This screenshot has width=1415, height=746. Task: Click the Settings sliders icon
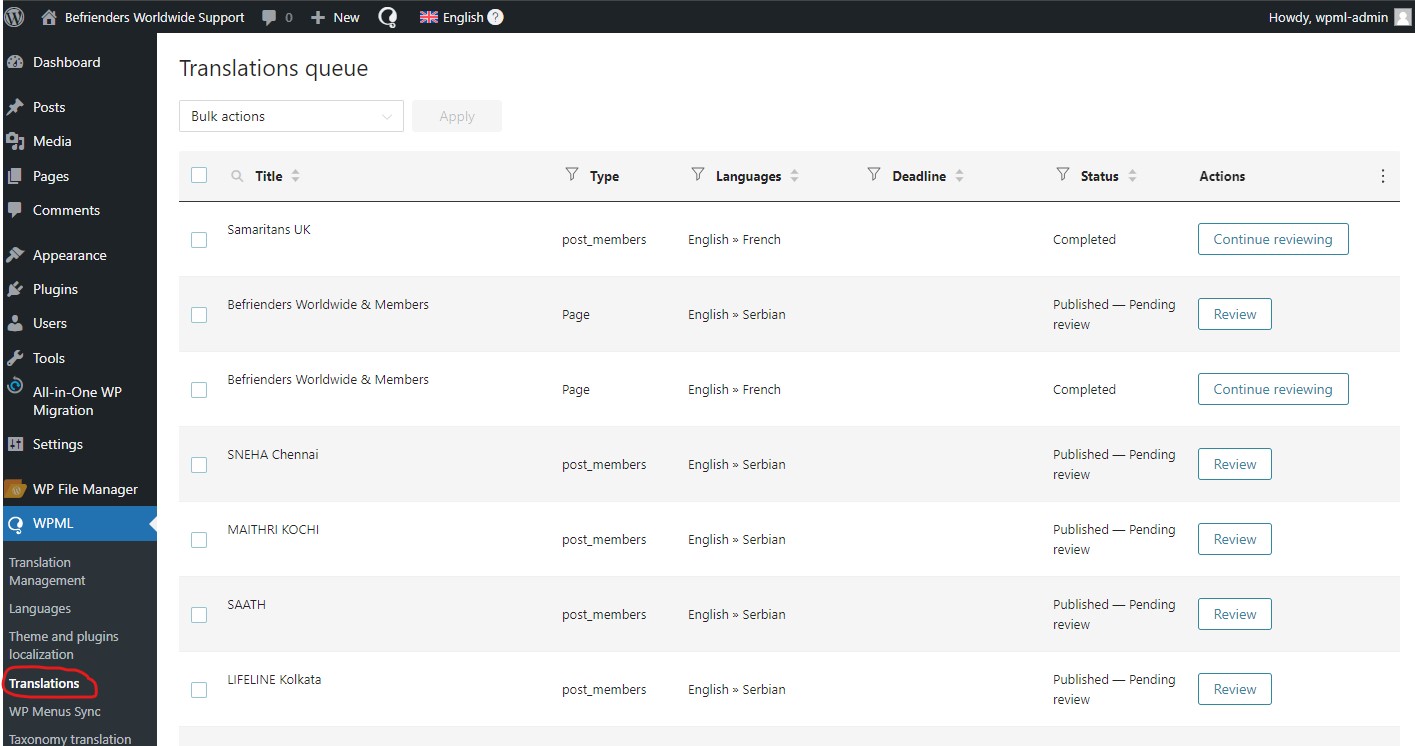[x=15, y=444]
